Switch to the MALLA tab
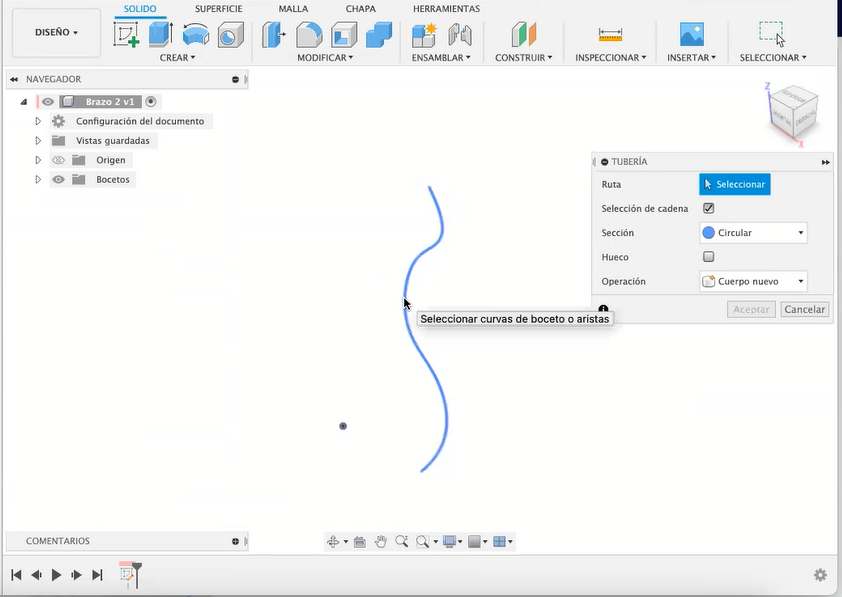 (x=293, y=9)
